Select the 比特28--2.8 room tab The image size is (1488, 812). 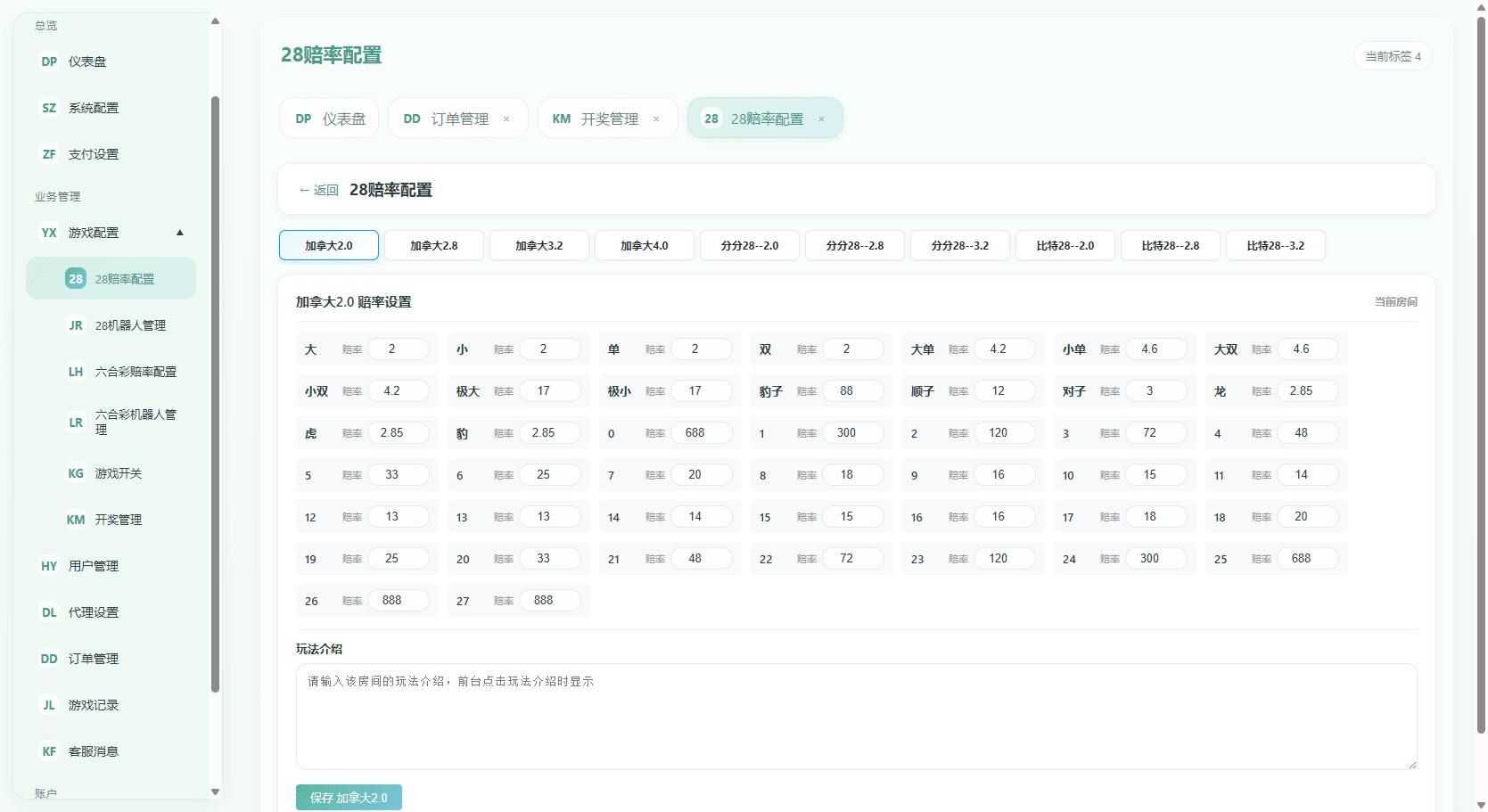tap(1171, 245)
